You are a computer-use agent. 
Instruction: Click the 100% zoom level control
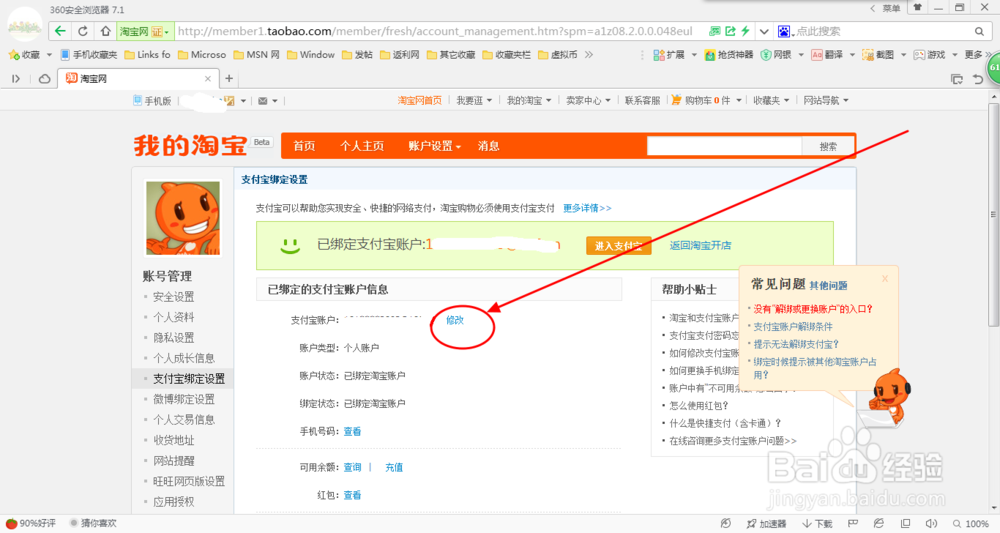pyautogui.click(x=971, y=523)
